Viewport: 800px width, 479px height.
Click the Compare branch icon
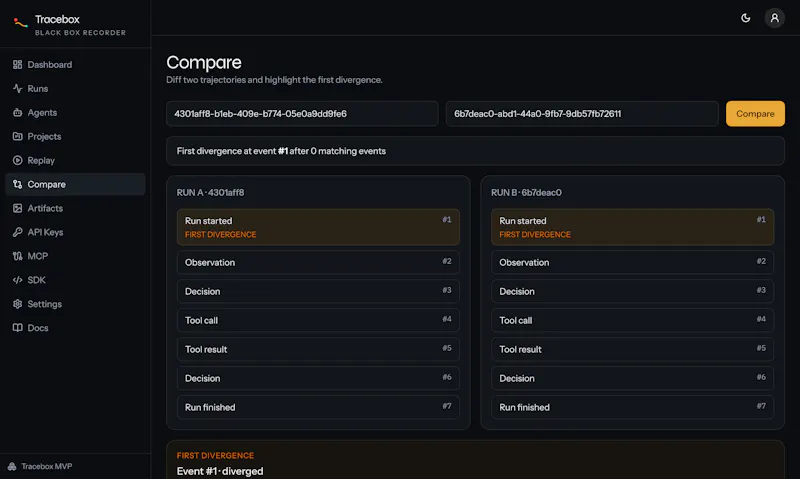tap(17, 185)
